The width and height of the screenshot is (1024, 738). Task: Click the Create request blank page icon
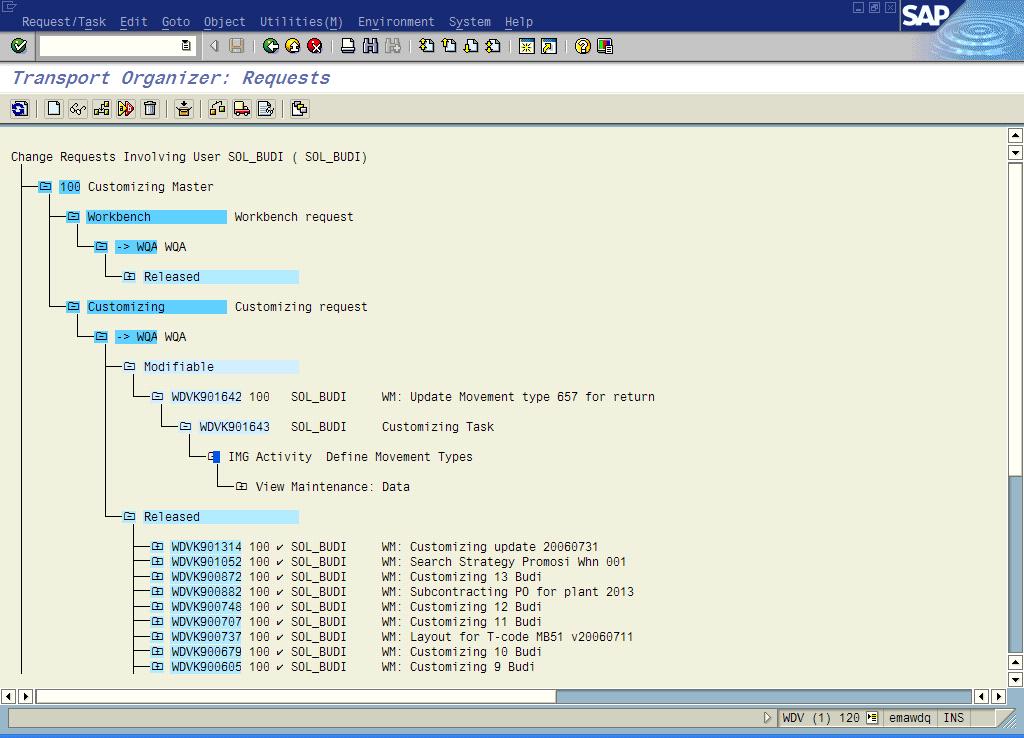coord(54,109)
